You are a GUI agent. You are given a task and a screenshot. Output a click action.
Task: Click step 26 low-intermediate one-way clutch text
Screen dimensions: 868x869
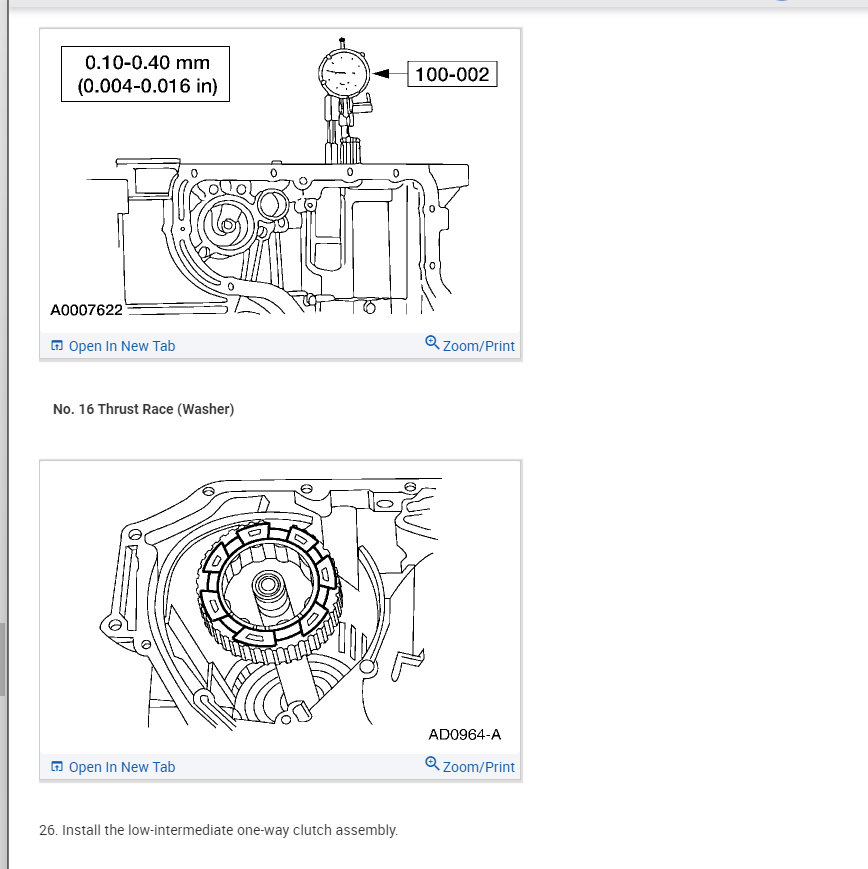[218, 830]
